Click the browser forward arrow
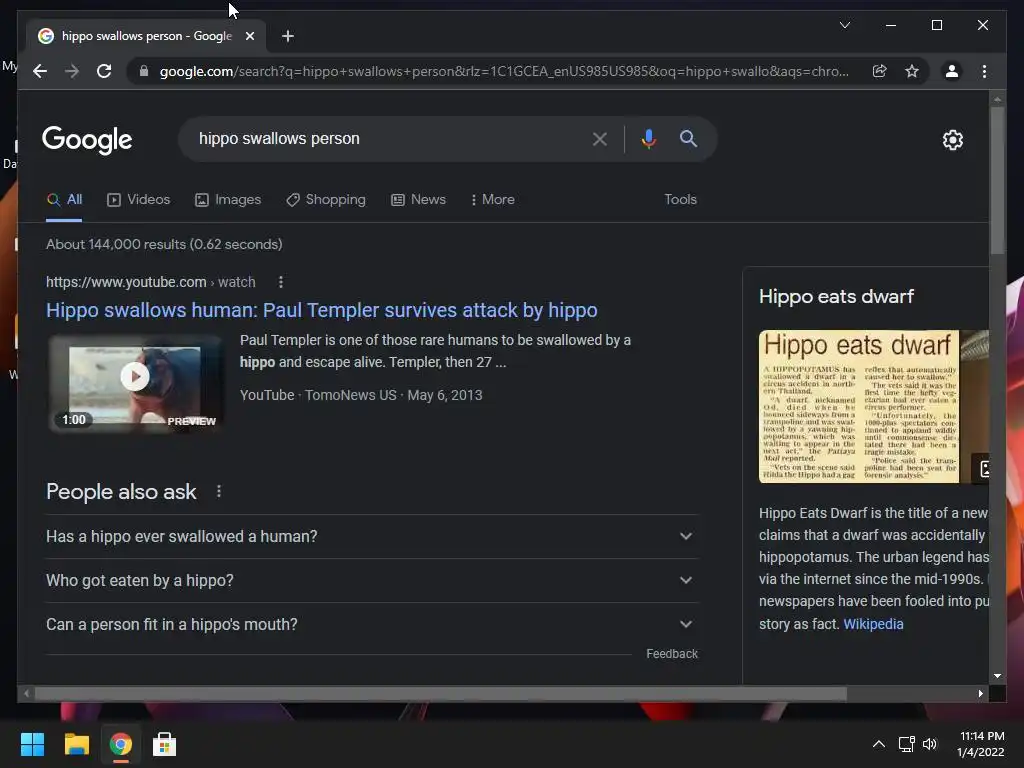 (72, 71)
